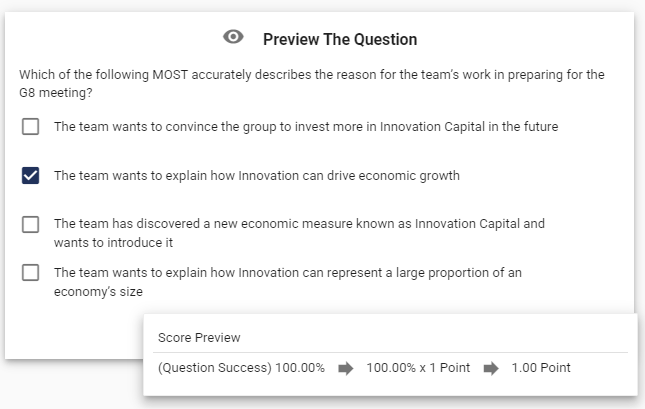Click the answer text ending 'economy's size'
This screenshot has height=409, width=645.
click(x=288, y=282)
